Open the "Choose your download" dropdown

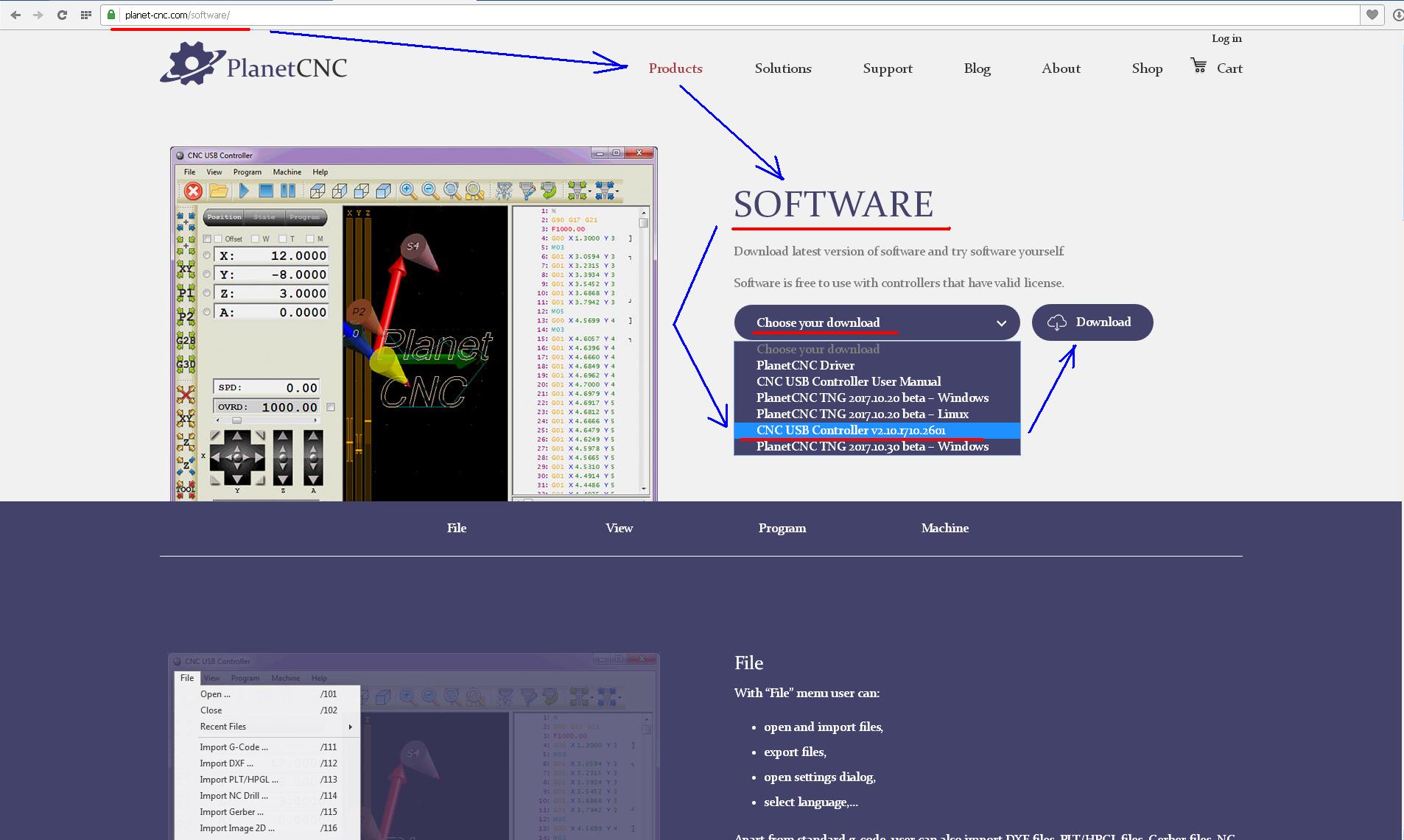point(877,322)
